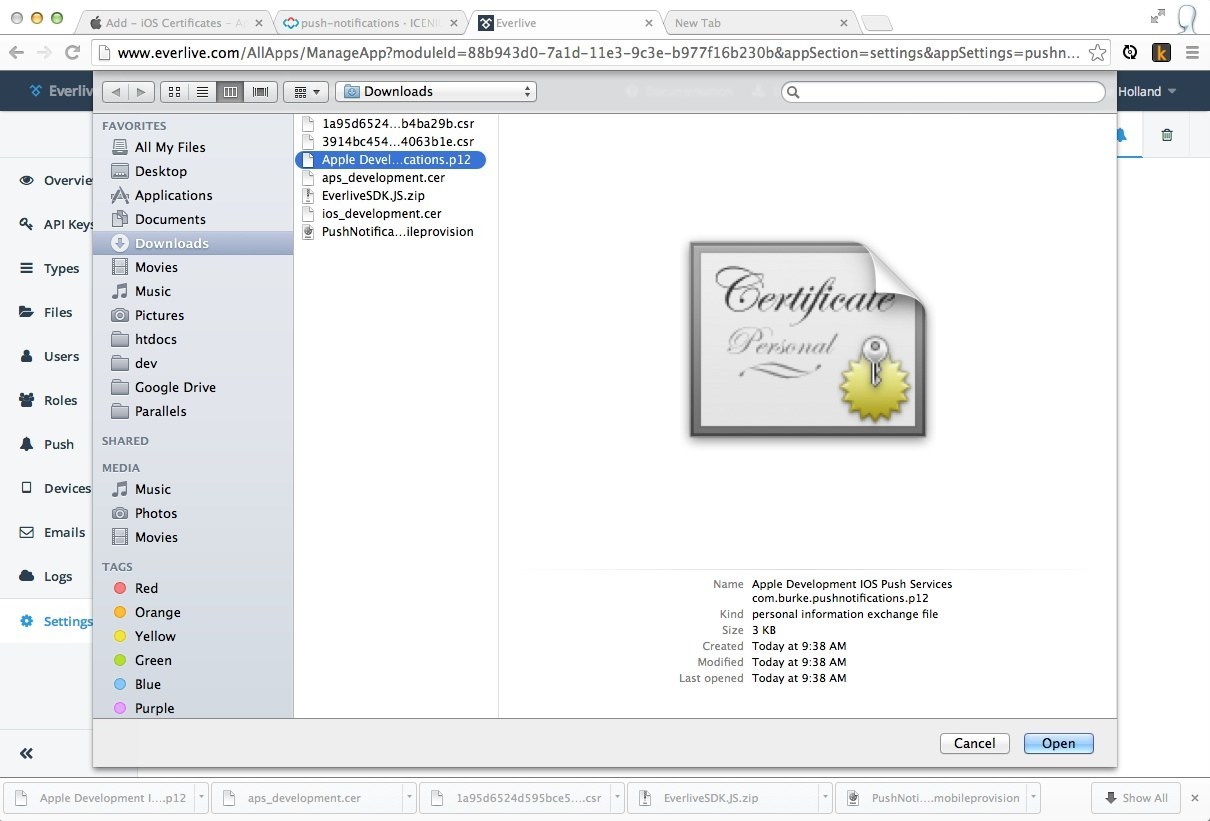Viewport: 1210px width, 821px height.
Task: Switch file dialog to list view
Action: [x=202, y=92]
